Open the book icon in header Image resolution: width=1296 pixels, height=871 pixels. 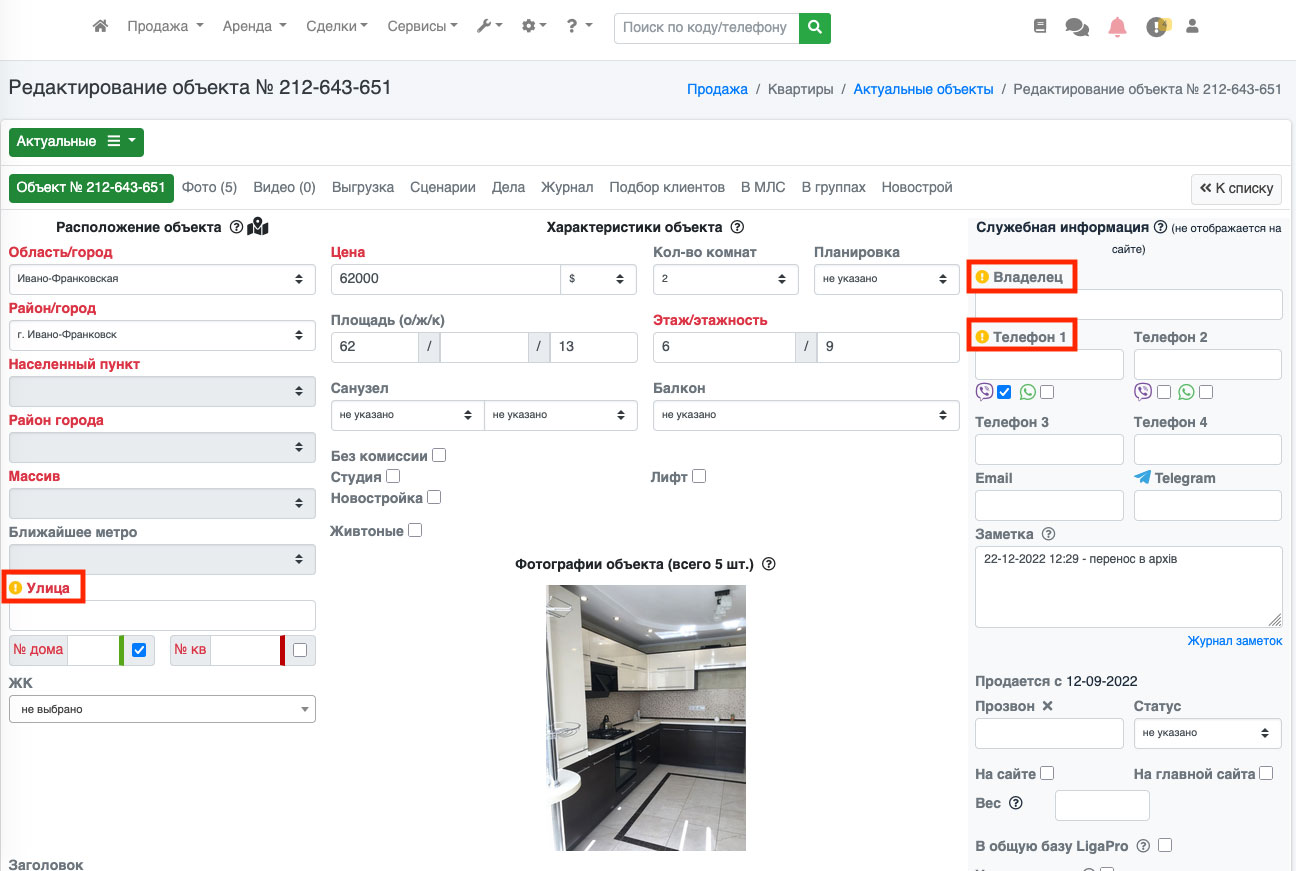point(1040,27)
